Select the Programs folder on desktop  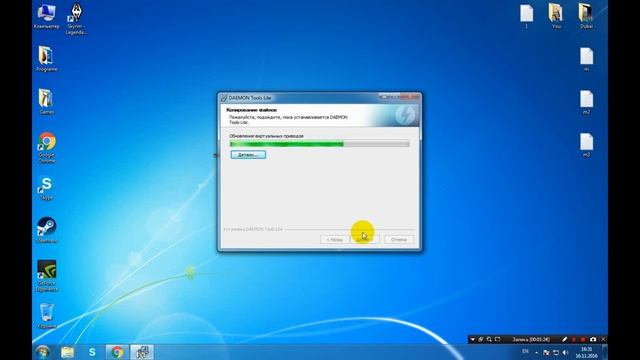(x=46, y=59)
